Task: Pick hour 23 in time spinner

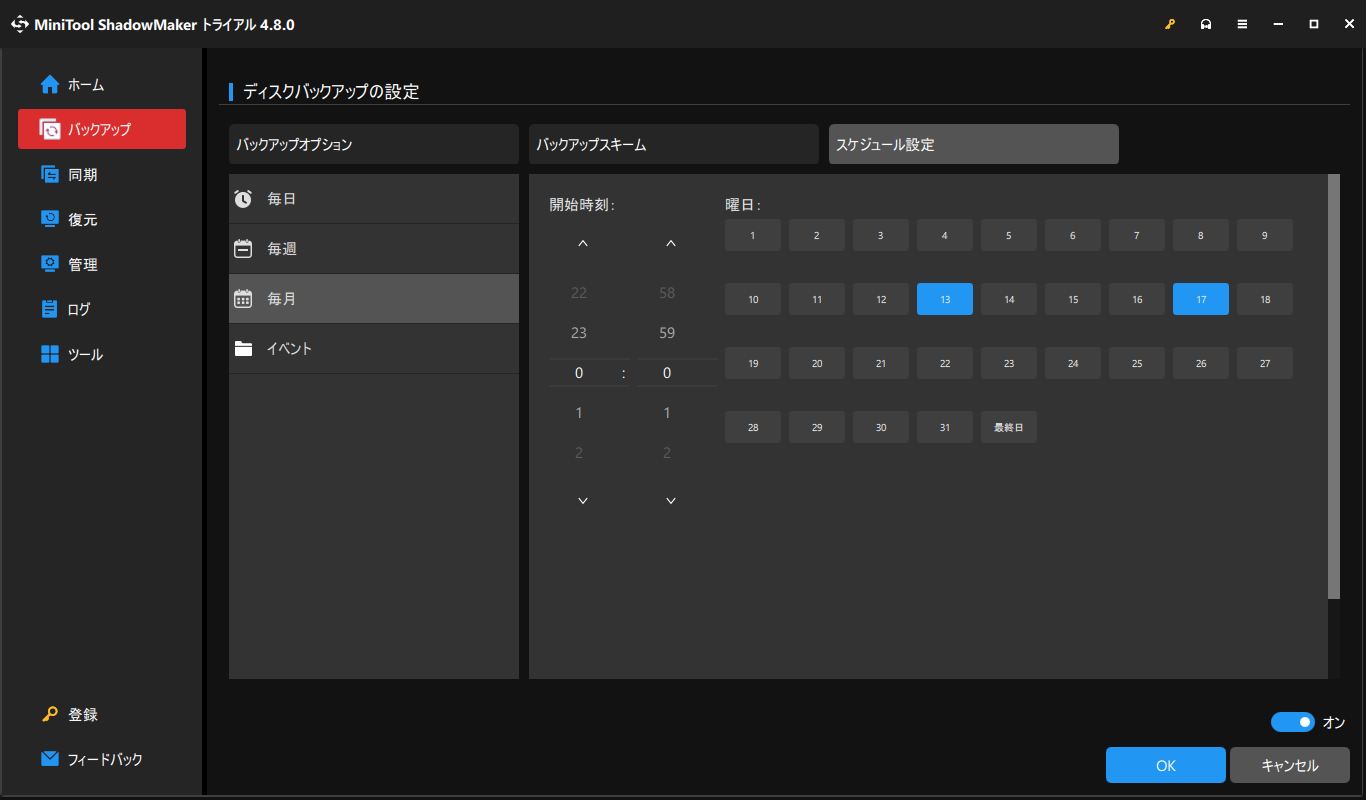Action: point(579,333)
